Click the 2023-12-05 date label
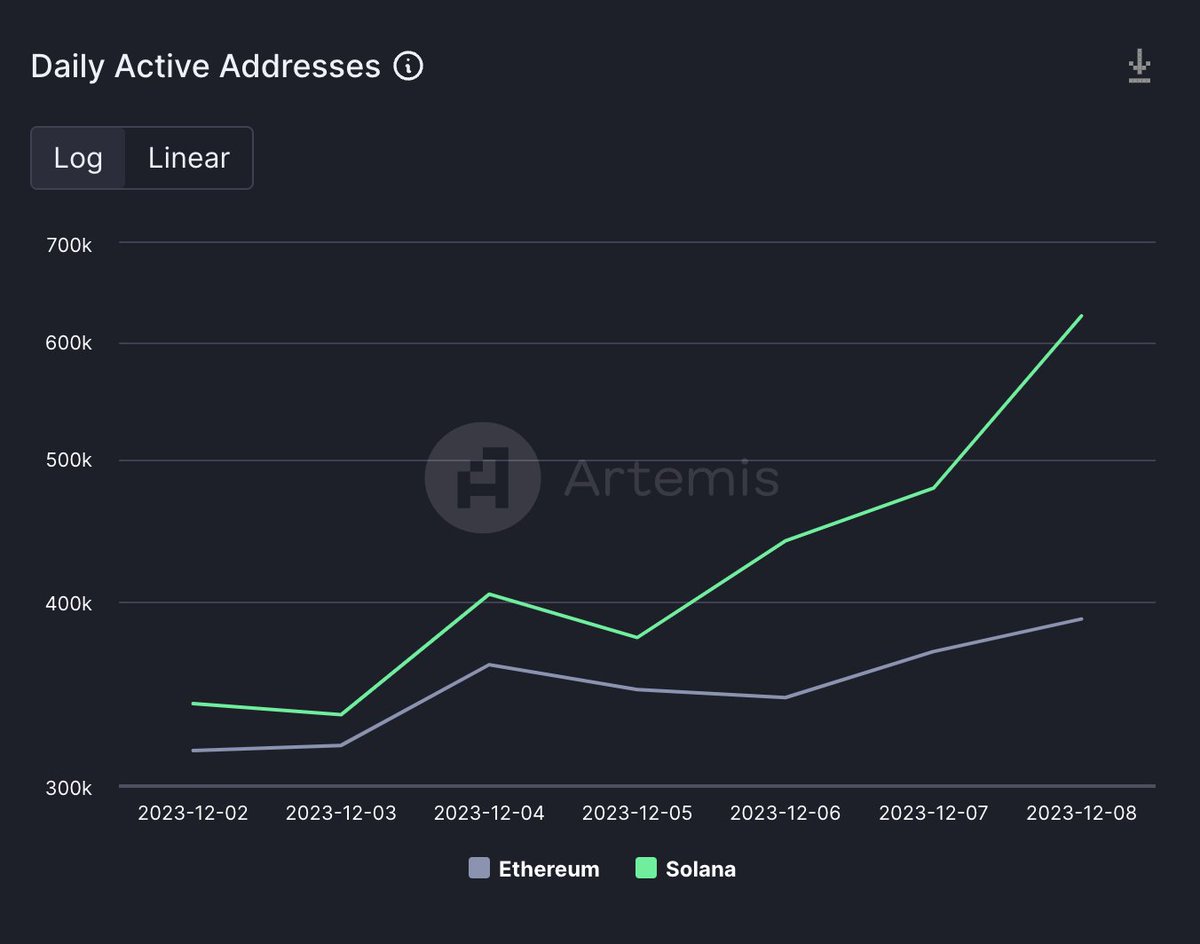The width and height of the screenshot is (1200, 944). point(637,813)
